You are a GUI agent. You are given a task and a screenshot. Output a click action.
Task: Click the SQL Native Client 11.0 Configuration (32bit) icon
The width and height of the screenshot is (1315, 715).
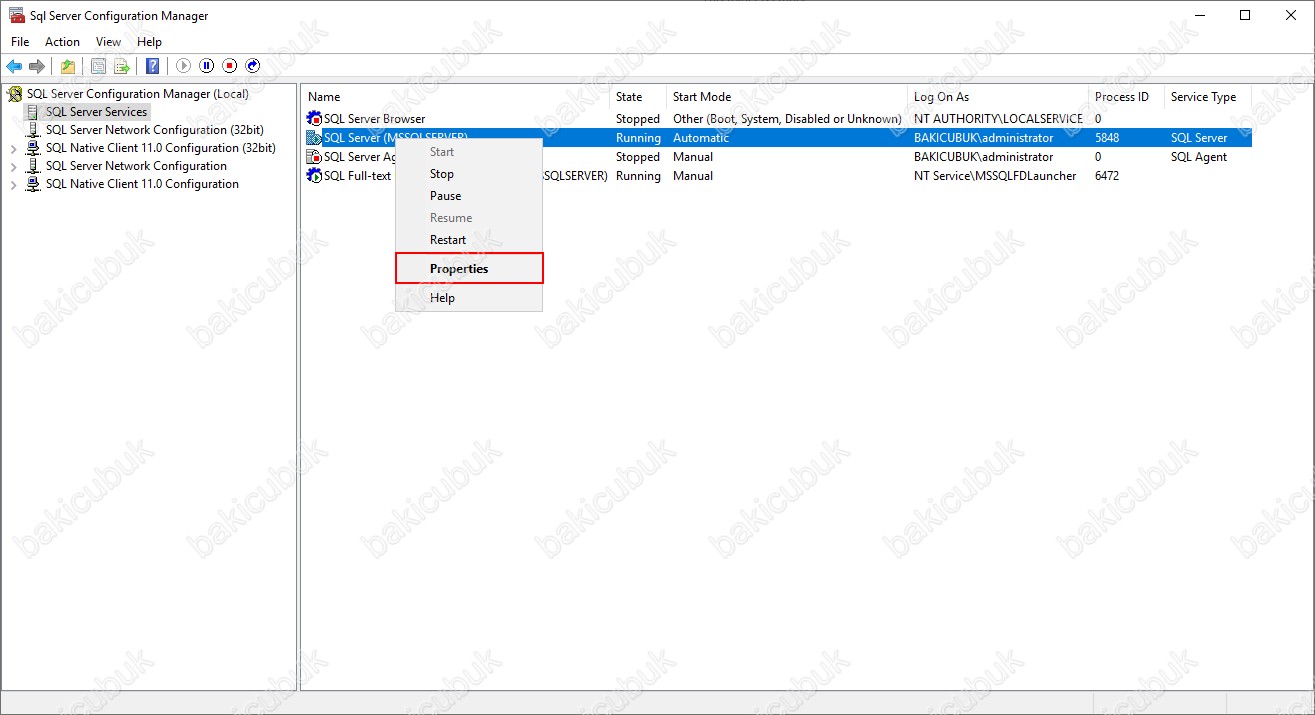point(33,148)
